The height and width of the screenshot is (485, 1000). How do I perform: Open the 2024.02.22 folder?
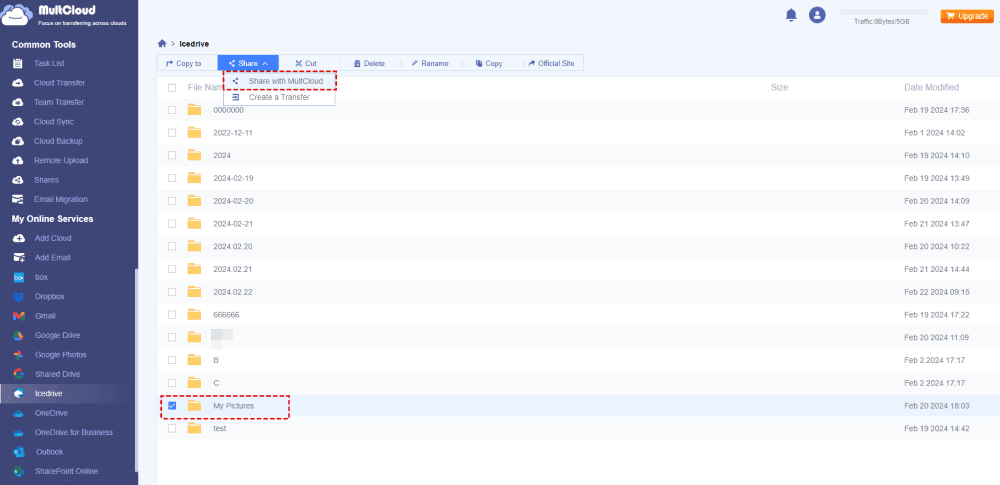click(233, 292)
